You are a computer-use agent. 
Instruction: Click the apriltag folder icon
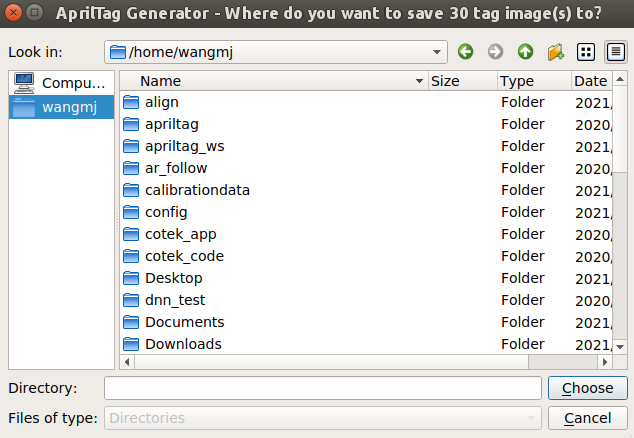click(x=131, y=124)
